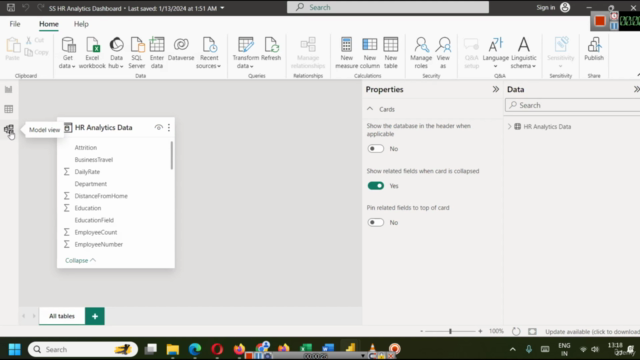Connect to Dataverse

(181, 49)
